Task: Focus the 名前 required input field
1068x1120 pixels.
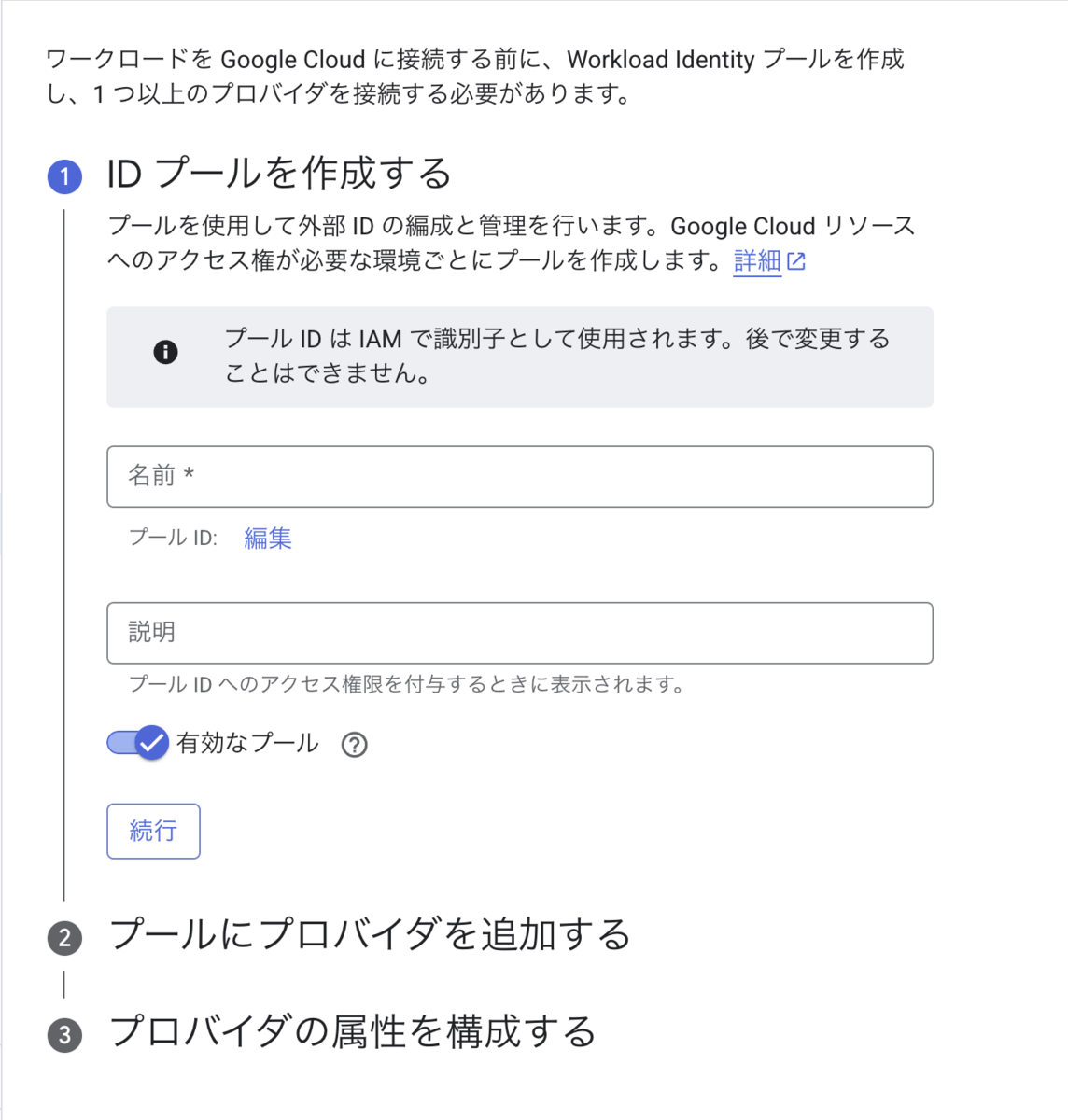Action: click(x=520, y=477)
